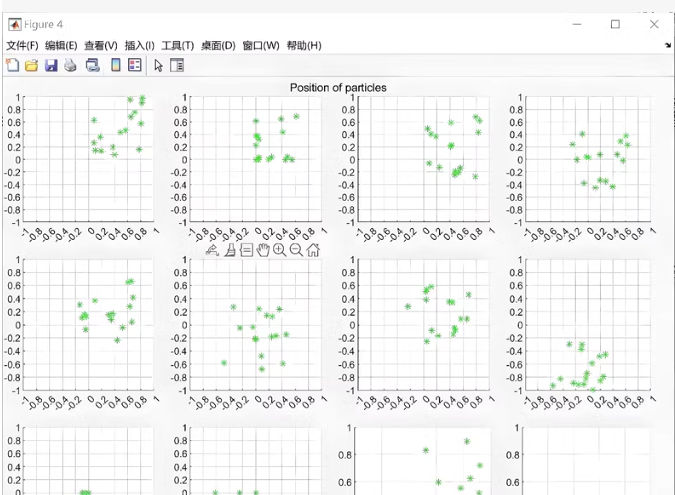
Task: Save the figure with the floppy disk icon
Action: point(51,65)
